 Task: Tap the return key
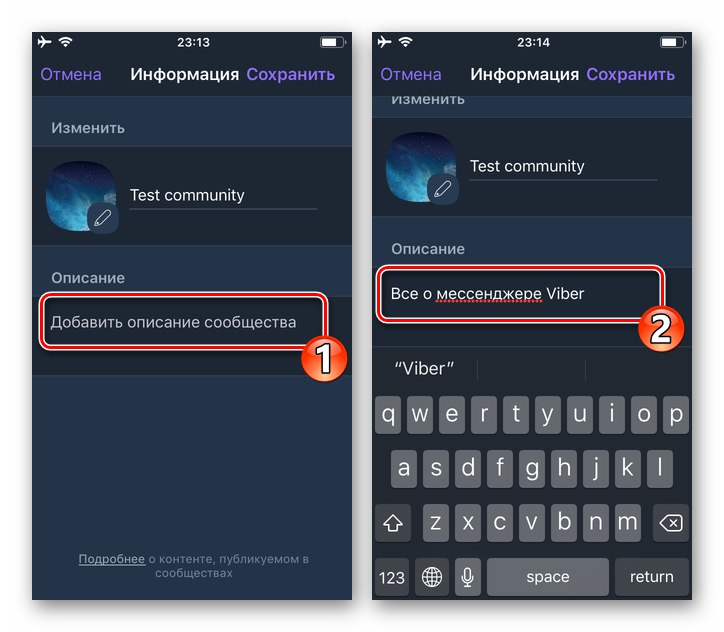click(652, 577)
